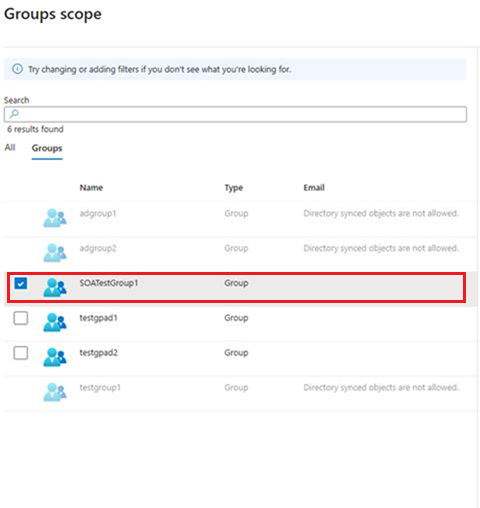Click the magnifier icon in Search box

(x=14, y=114)
